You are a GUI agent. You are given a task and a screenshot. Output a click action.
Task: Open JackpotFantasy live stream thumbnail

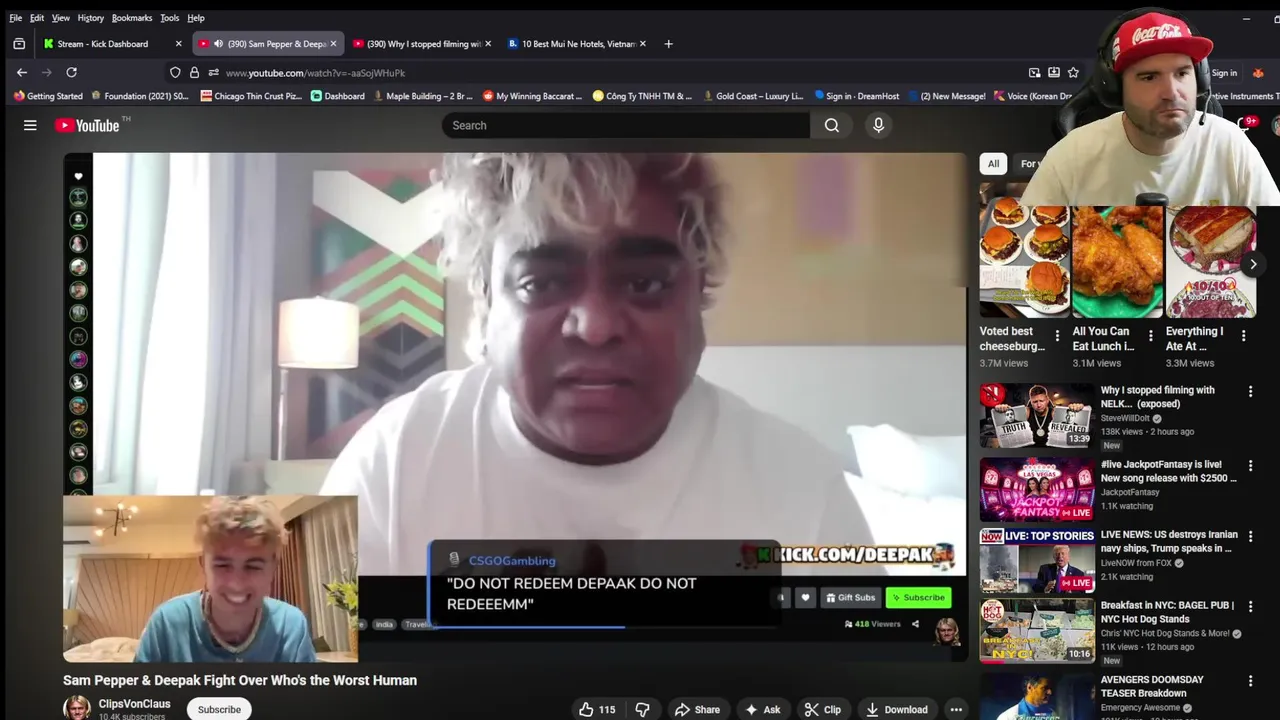pyautogui.click(x=1037, y=489)
